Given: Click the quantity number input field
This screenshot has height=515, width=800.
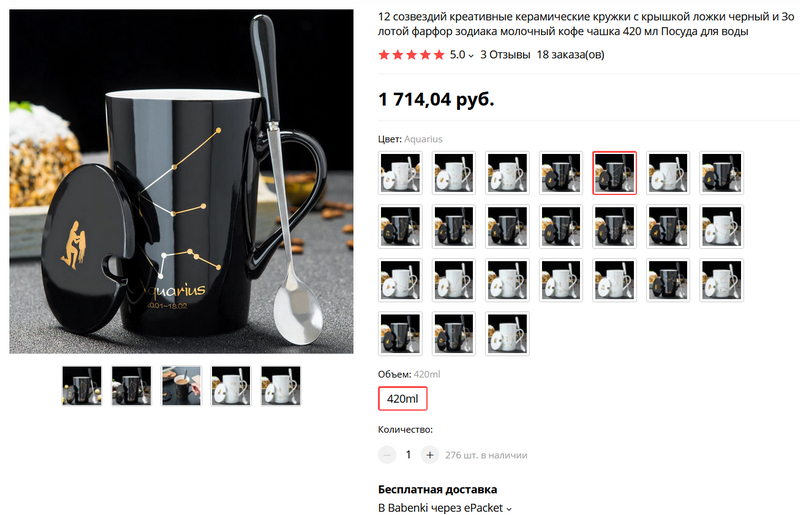Looking at the screenshot, I should [x=408, y=455].
